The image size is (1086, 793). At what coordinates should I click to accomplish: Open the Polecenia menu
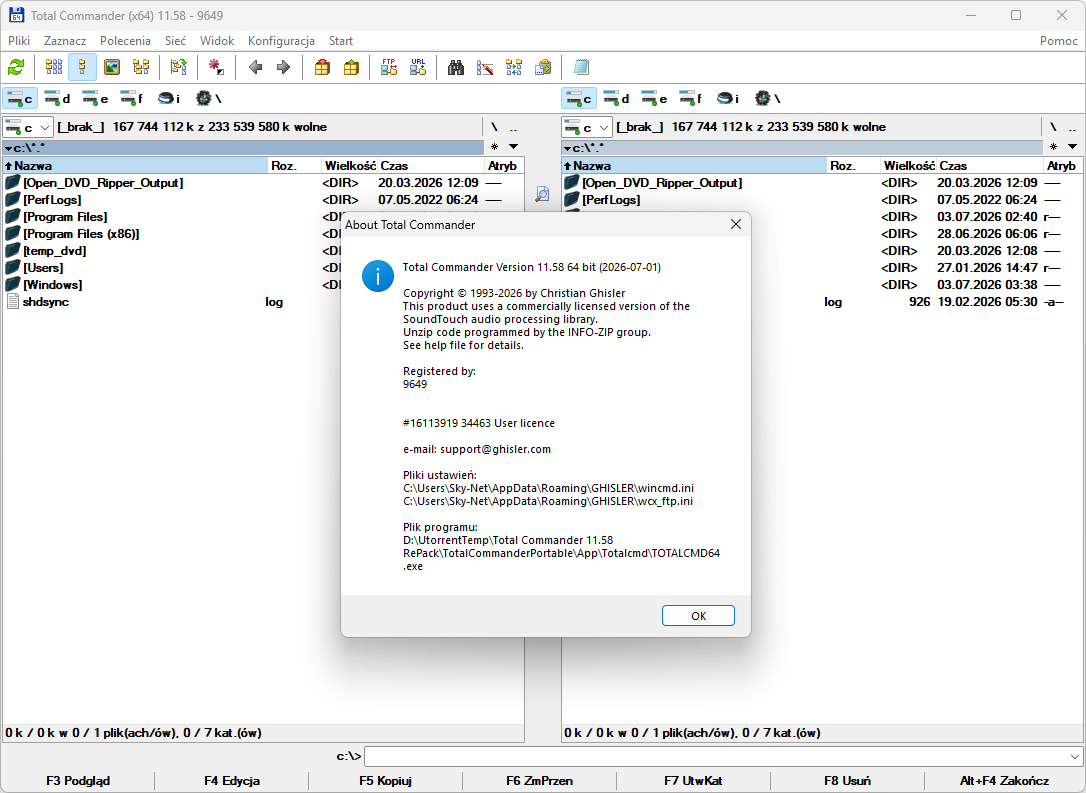coord(125,41)
